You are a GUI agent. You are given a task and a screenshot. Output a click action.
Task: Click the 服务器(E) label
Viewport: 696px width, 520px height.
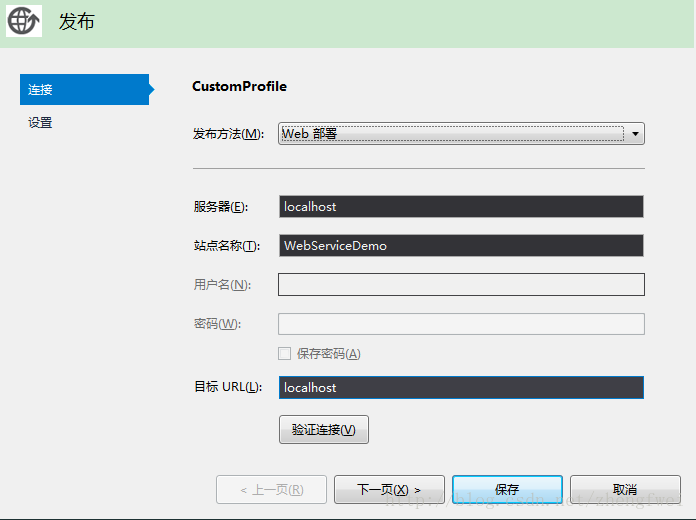point(221,207)
